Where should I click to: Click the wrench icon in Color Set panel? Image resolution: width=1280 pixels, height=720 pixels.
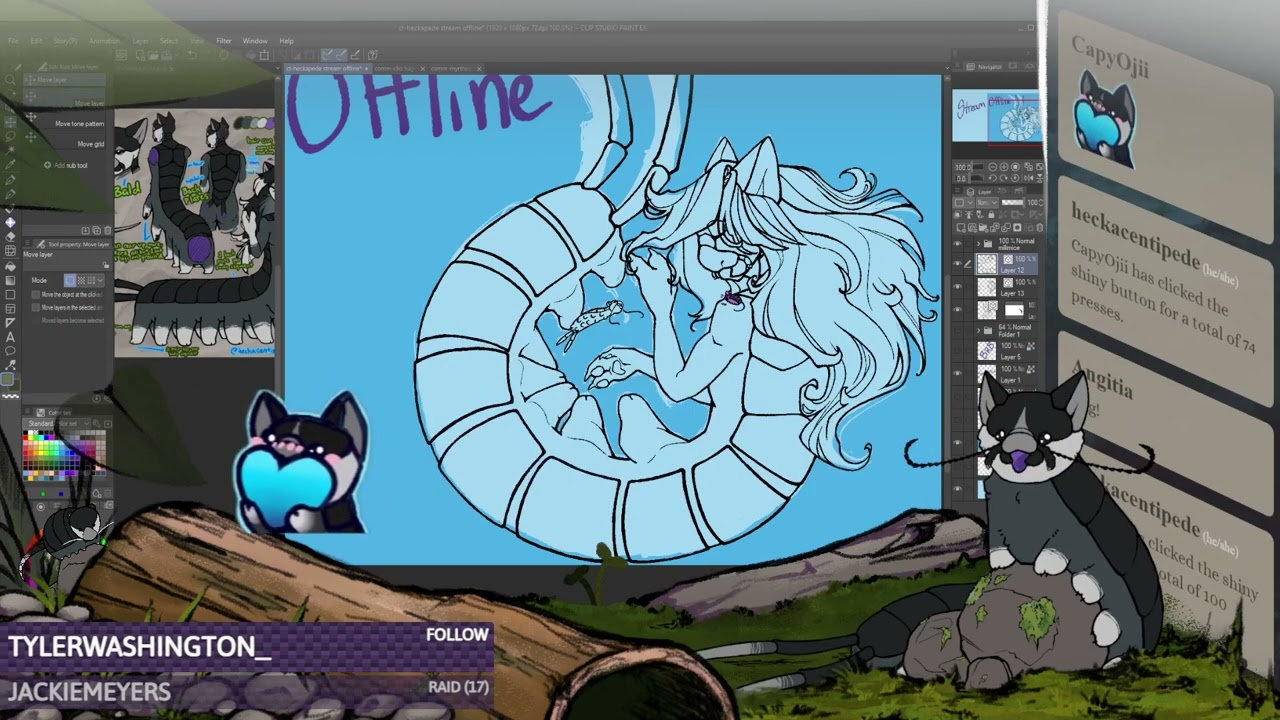97,423
